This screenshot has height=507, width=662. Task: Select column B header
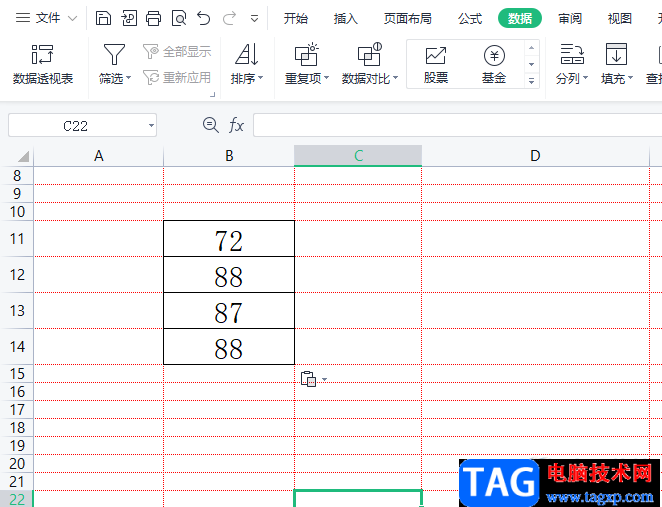(x=229, y=156)
